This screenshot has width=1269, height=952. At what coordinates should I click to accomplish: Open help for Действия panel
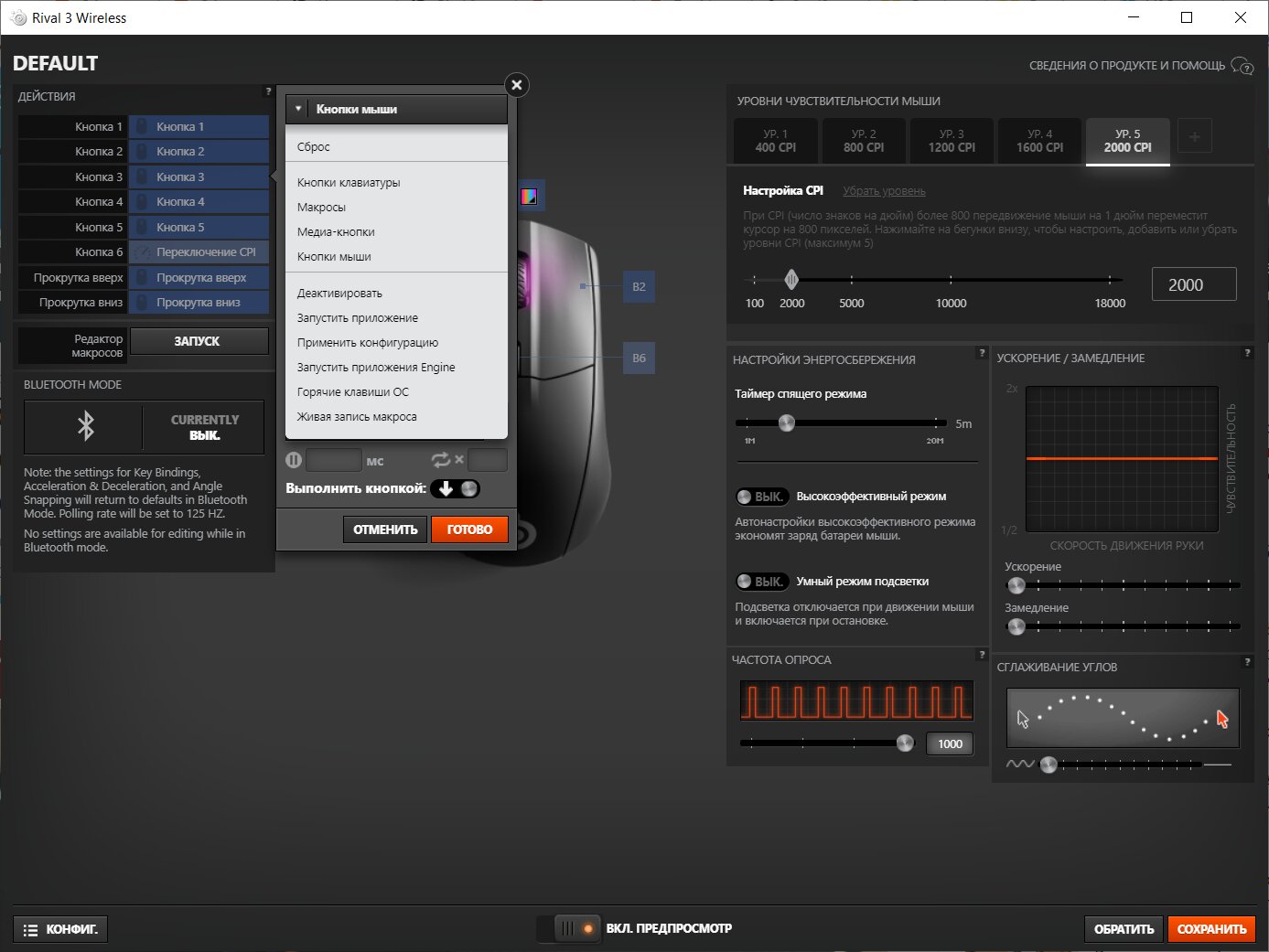[268, 91]
